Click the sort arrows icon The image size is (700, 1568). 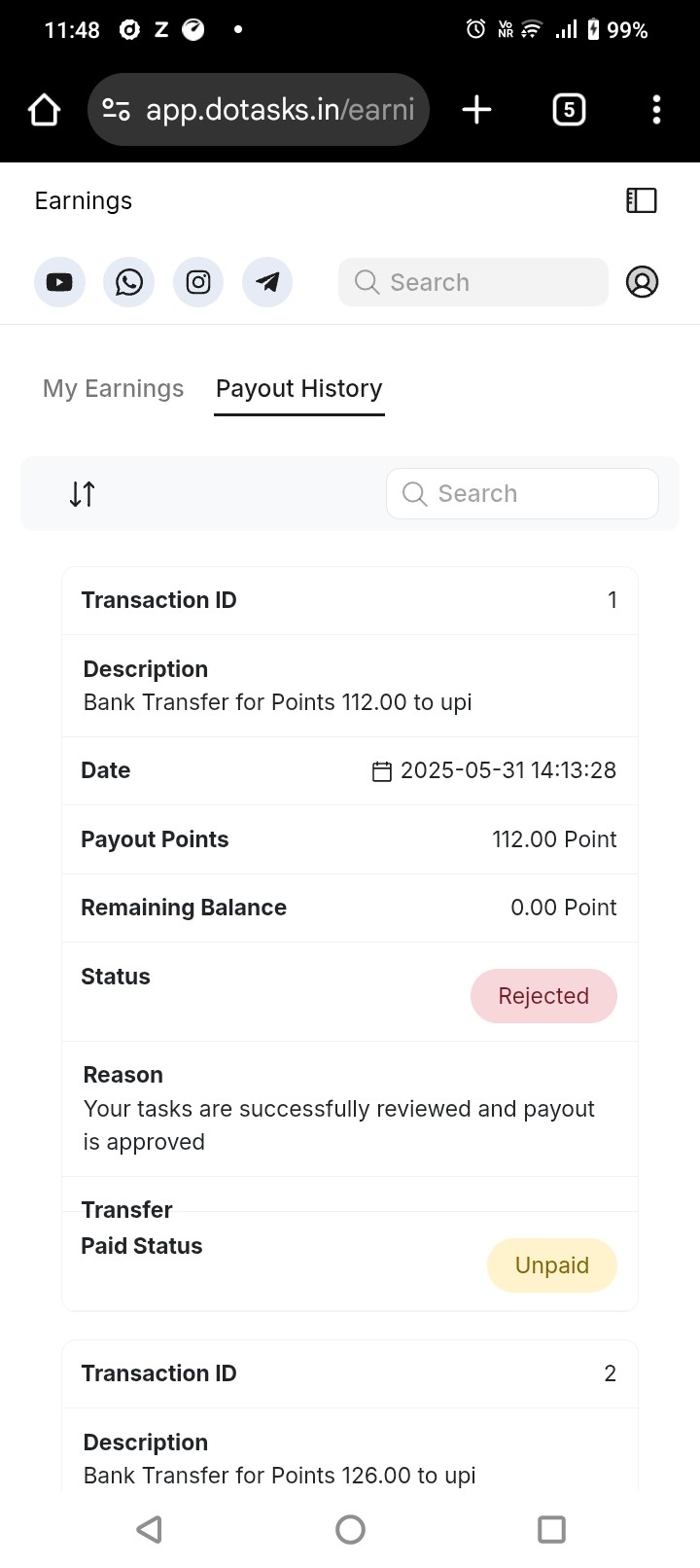click(x=83, y=494)
